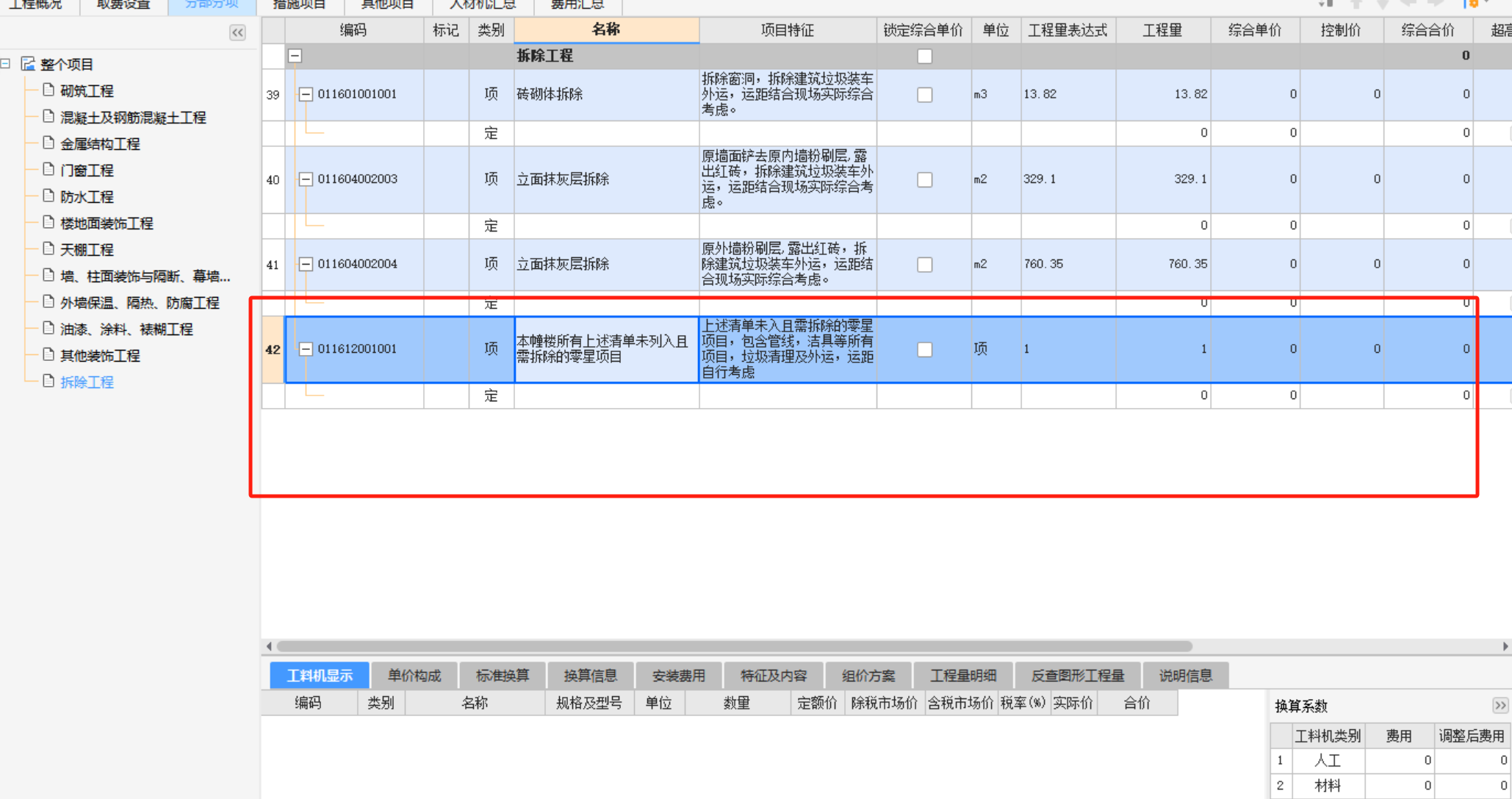This screenshot has width=1512, height=799.
Task: Switch to the 安装费用 tab
Action: 678,676
